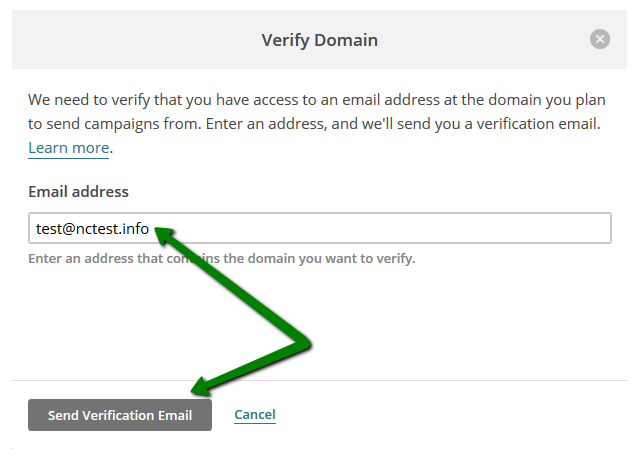Click the circular close icon top right

tap(600, 39)
